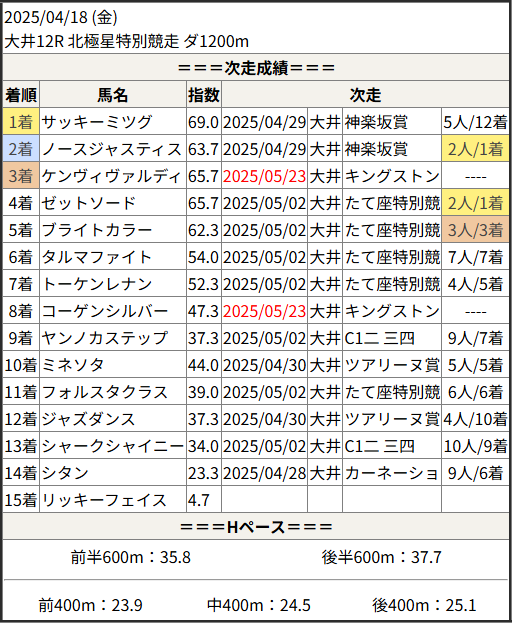This screenshot has height=623, width=512.
Task: Click the 着順 column header
Action: tap(21, 95)
